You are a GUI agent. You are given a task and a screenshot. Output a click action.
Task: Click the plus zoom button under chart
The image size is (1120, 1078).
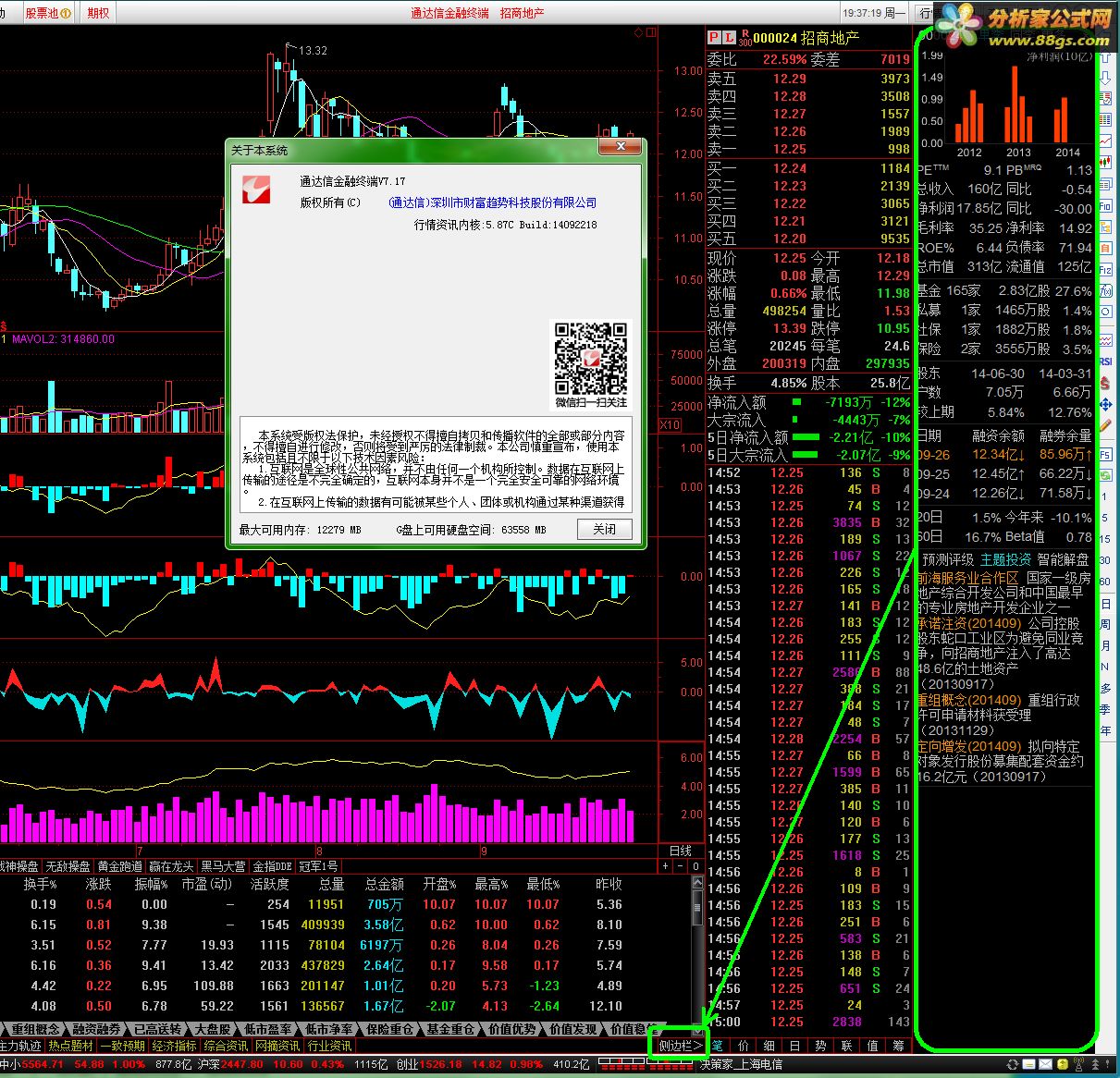(666, 866)
